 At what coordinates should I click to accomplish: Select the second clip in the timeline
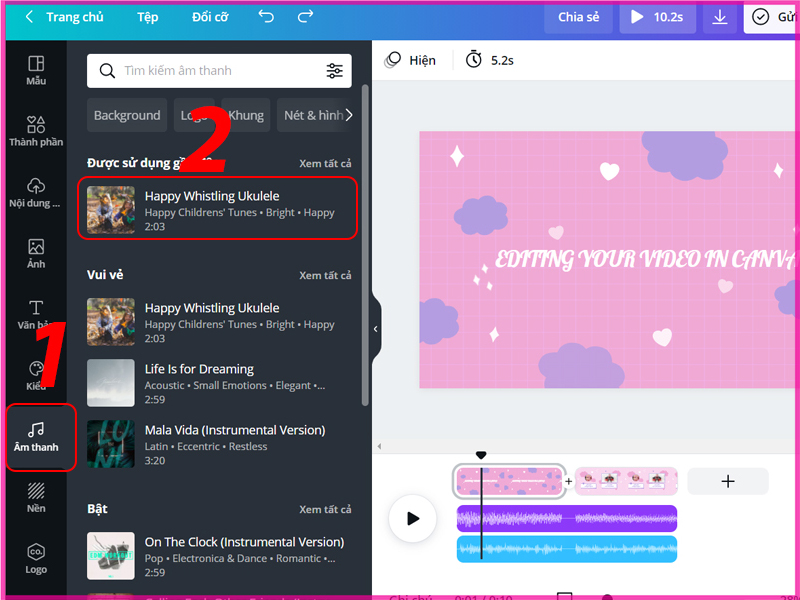[626, 481]
